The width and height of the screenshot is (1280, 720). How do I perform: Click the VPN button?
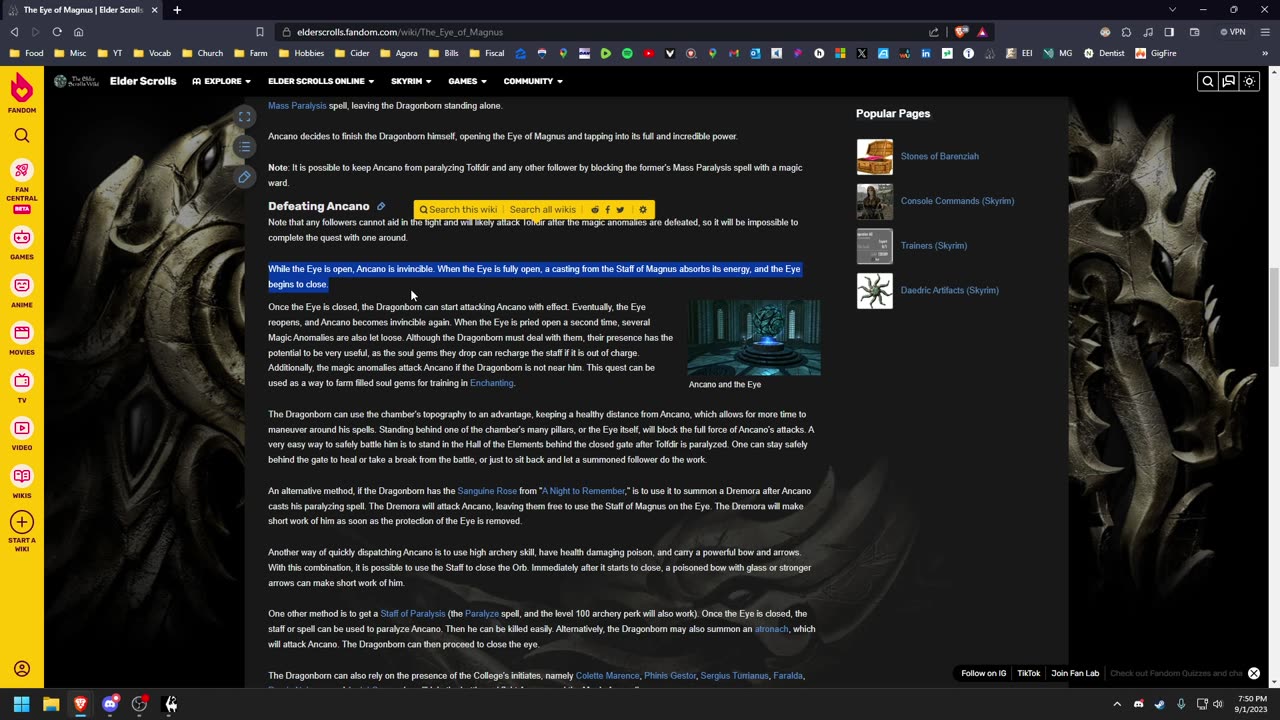1232,32
